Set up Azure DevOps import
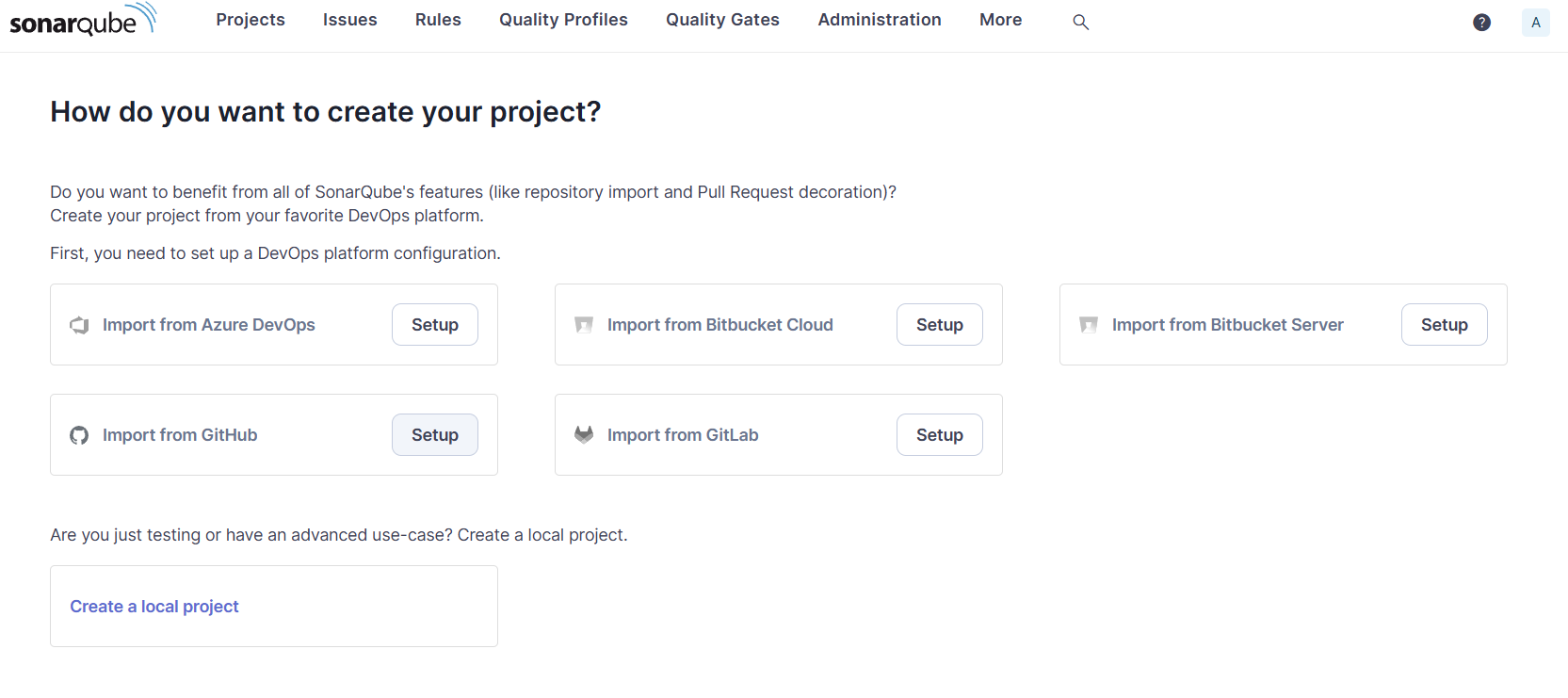The image size is (1568, 698). pyautogui.click(x=435, y=325)
